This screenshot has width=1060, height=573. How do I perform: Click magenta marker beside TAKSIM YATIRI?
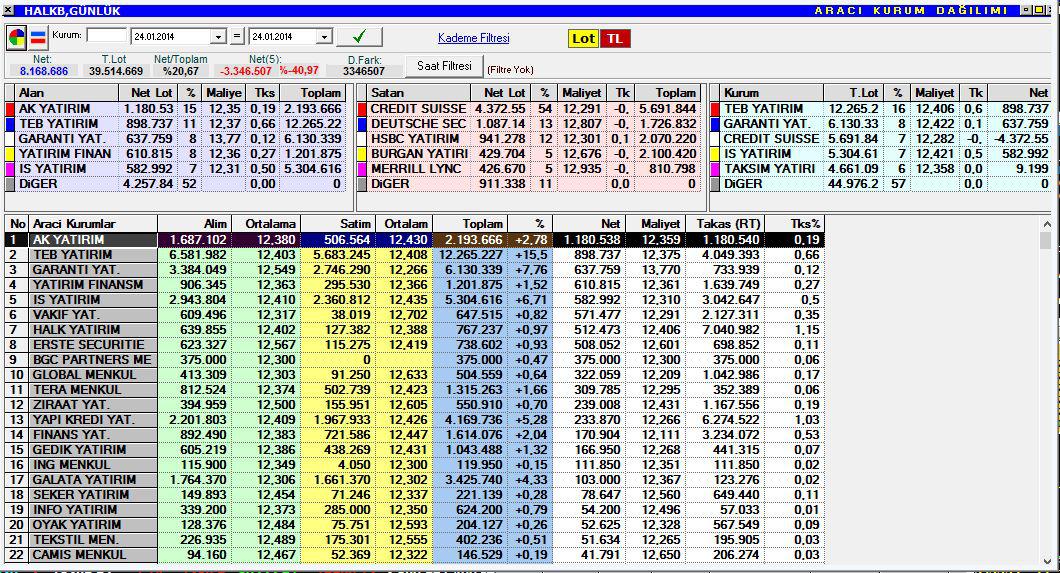click(x=715, y=169)
